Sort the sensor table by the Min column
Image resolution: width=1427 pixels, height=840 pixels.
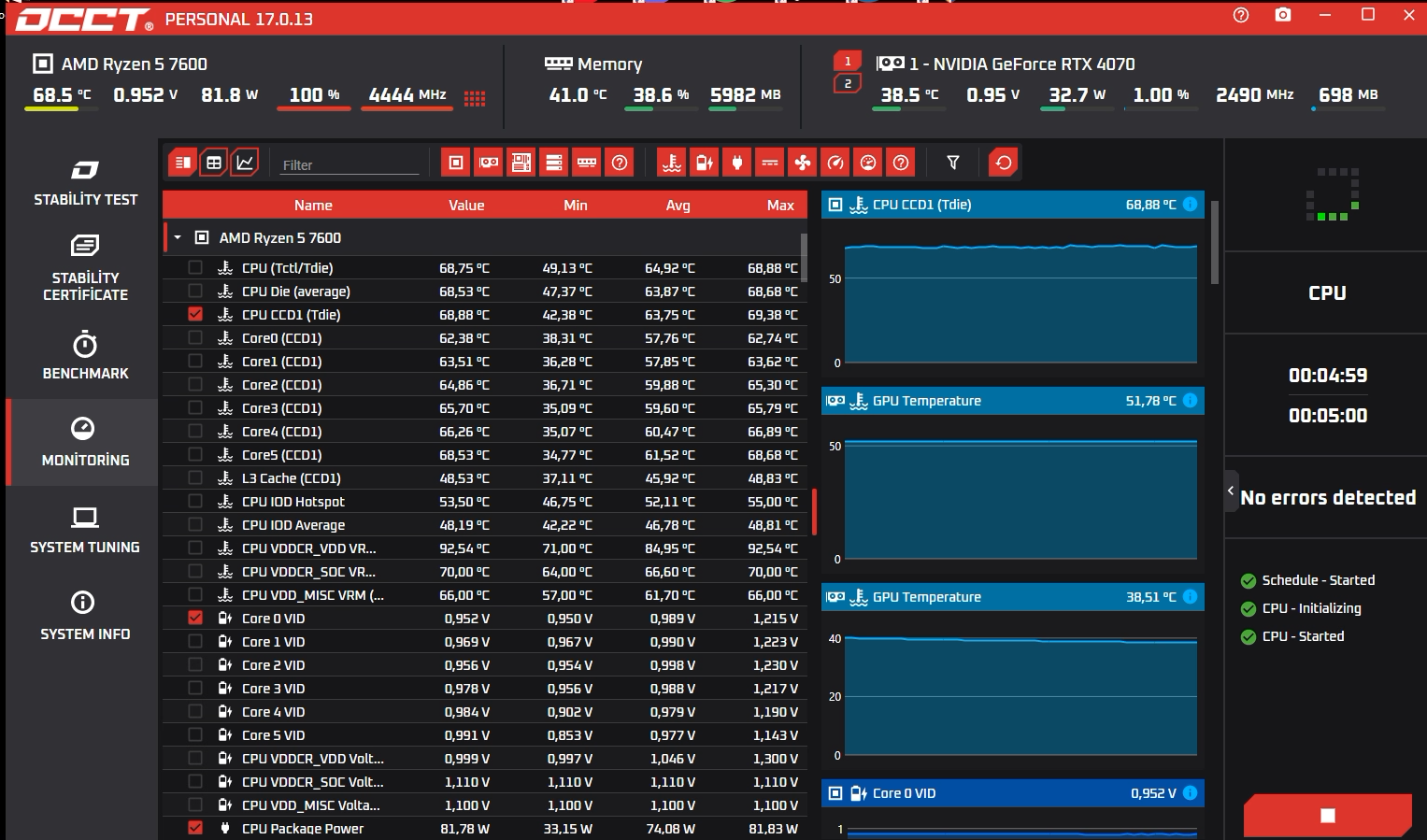pyautogui.click(x=576, y=205)
